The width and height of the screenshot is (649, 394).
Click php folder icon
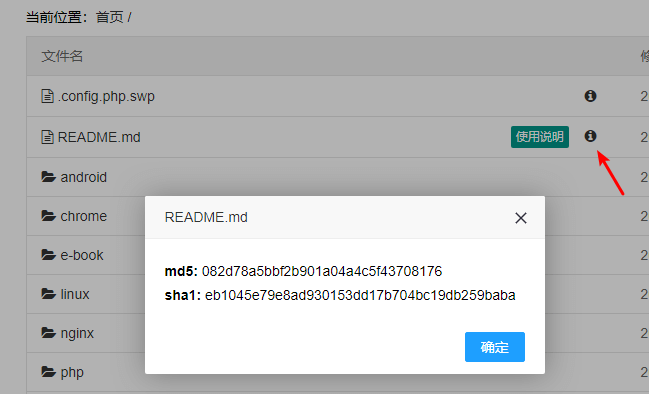48,372
